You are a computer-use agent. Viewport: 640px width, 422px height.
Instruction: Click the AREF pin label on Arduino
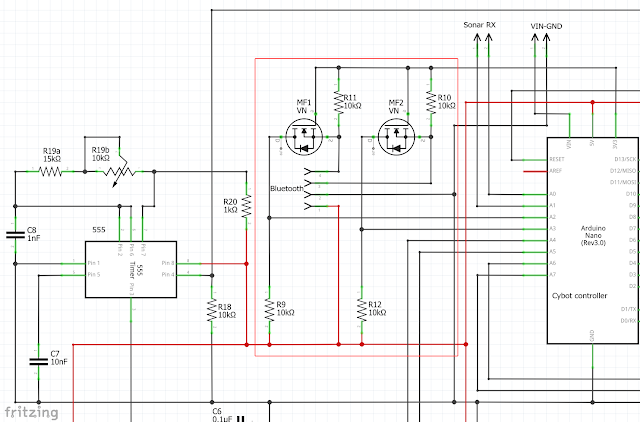(x=556, y=171)
